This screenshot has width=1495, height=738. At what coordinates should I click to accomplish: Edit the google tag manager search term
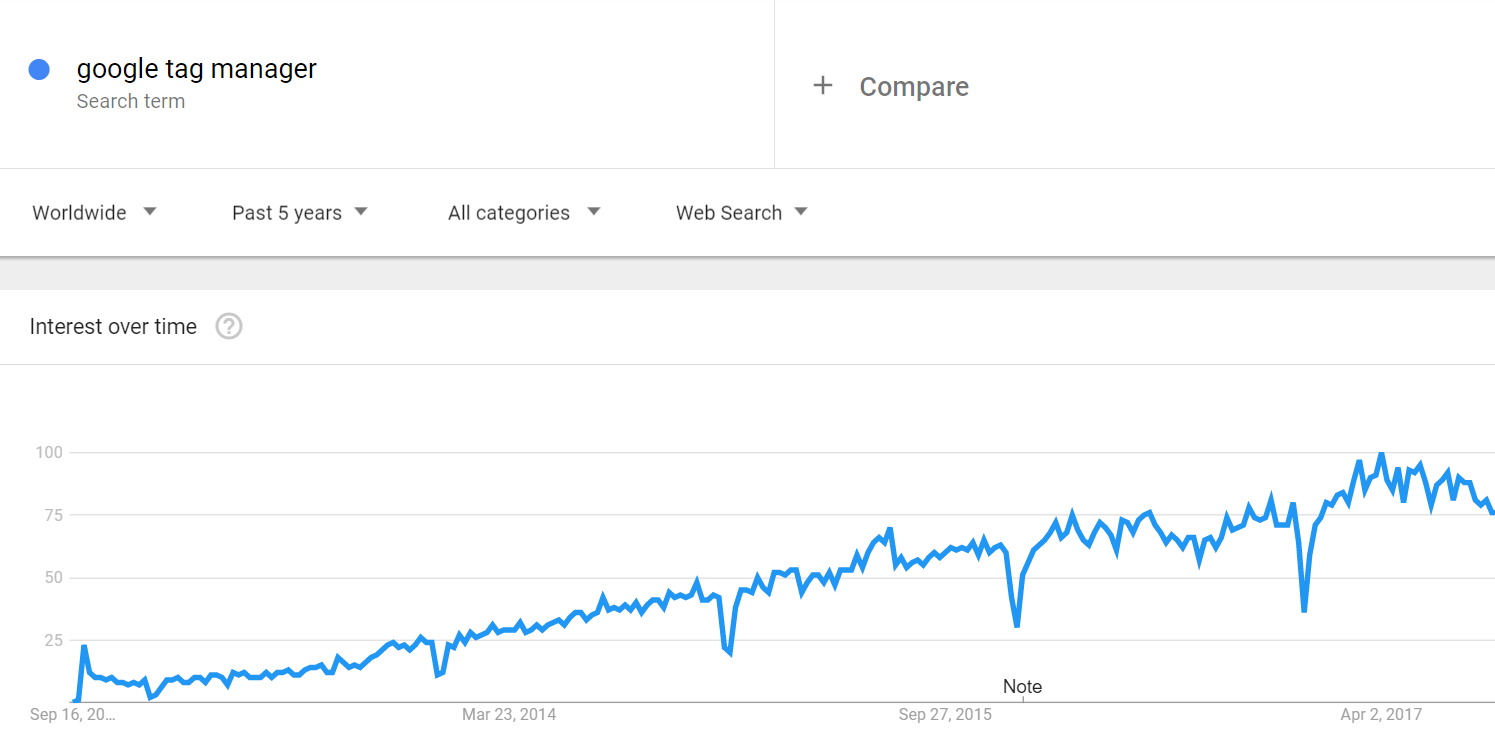[x=197, y=69]
